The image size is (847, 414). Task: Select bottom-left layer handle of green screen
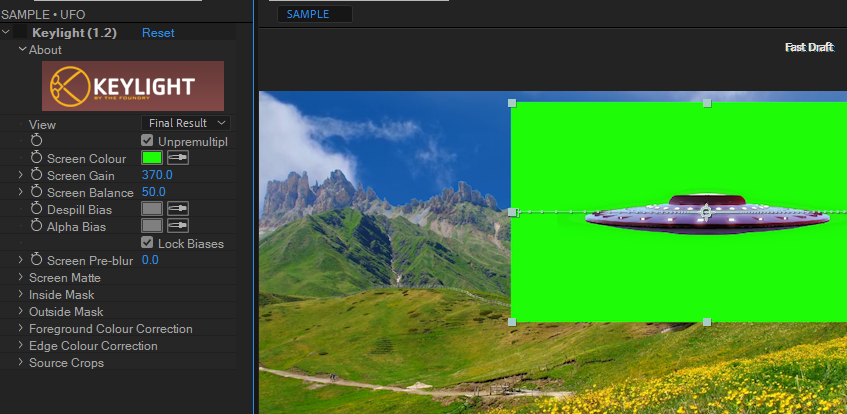[512, 322]
